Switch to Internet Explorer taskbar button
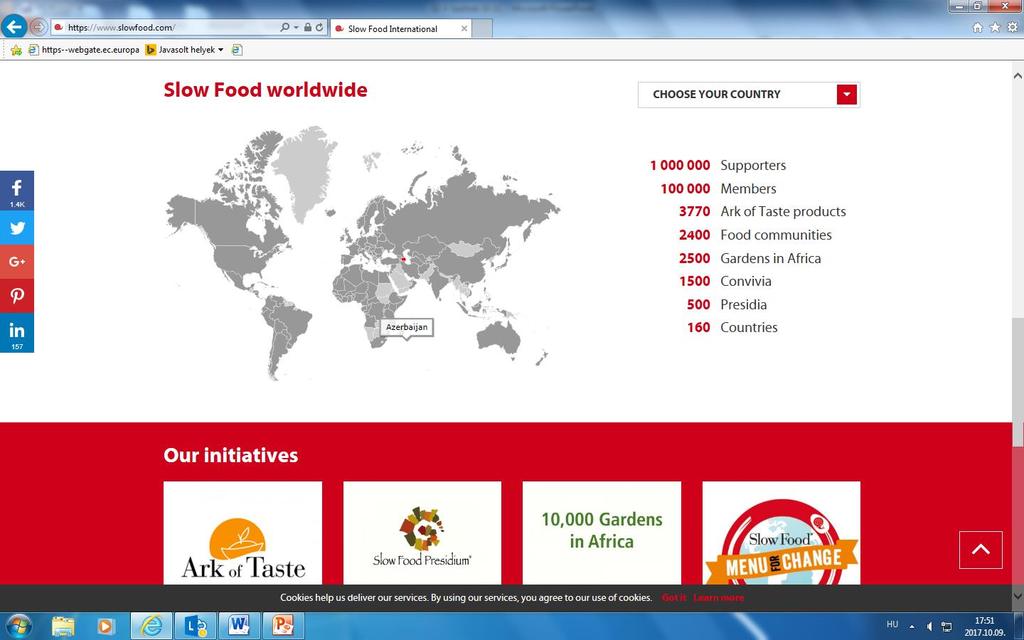The width and height of the screenshot is (1024, 640). [152, 626]
